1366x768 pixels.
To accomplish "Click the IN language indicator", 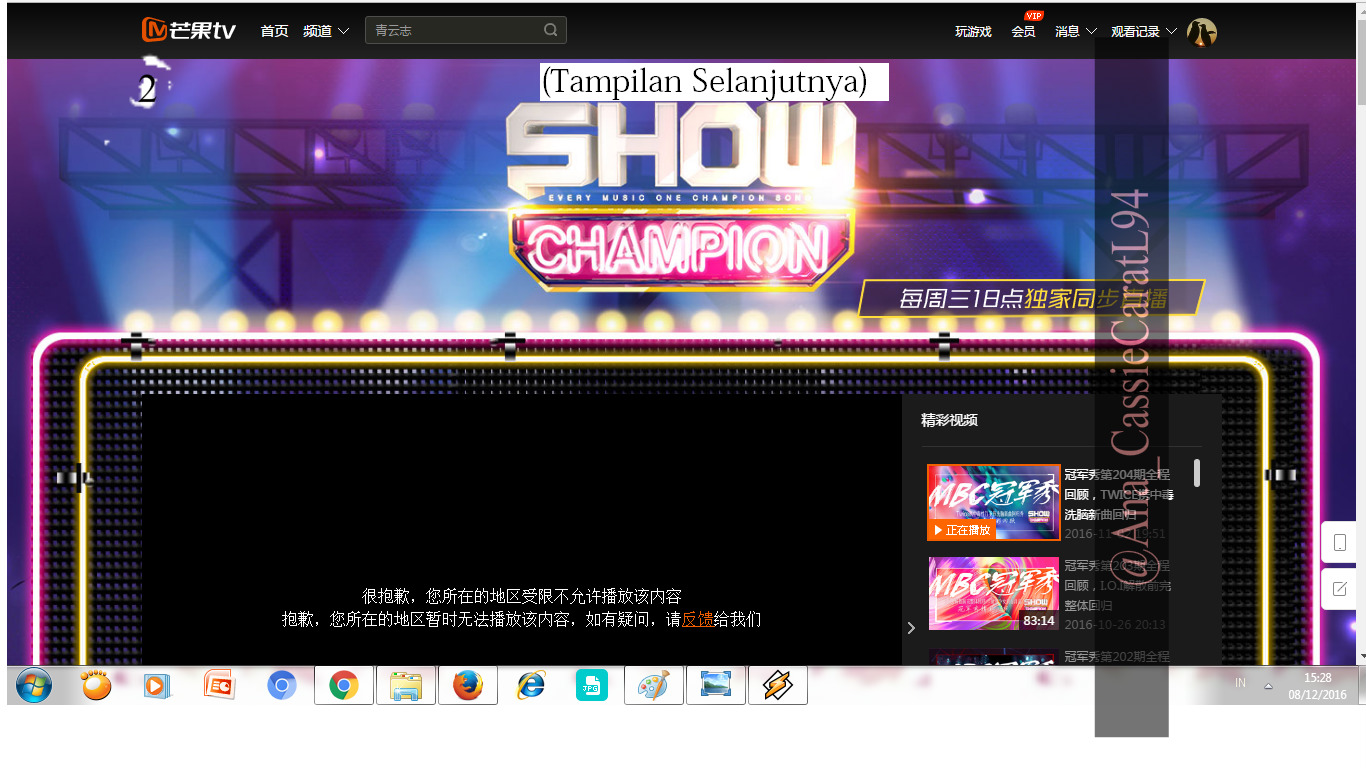I will pos(1240,683).
